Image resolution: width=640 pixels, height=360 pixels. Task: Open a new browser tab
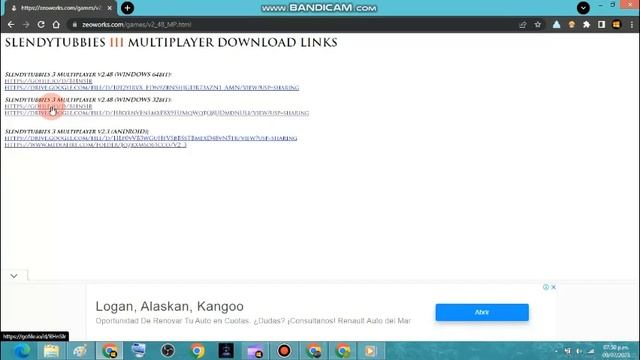[127, 8]
